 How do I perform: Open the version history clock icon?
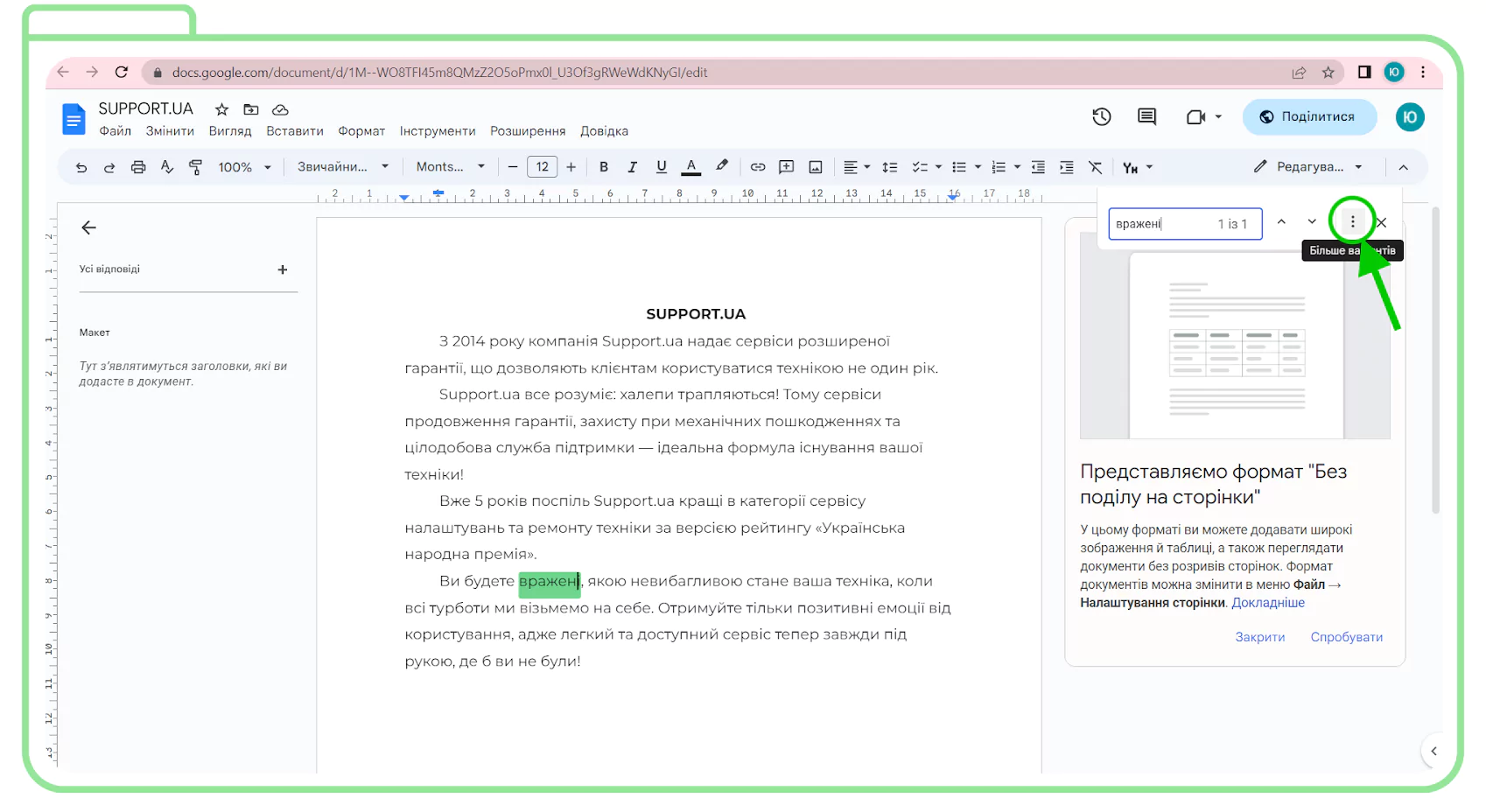tap(1102, 116)
